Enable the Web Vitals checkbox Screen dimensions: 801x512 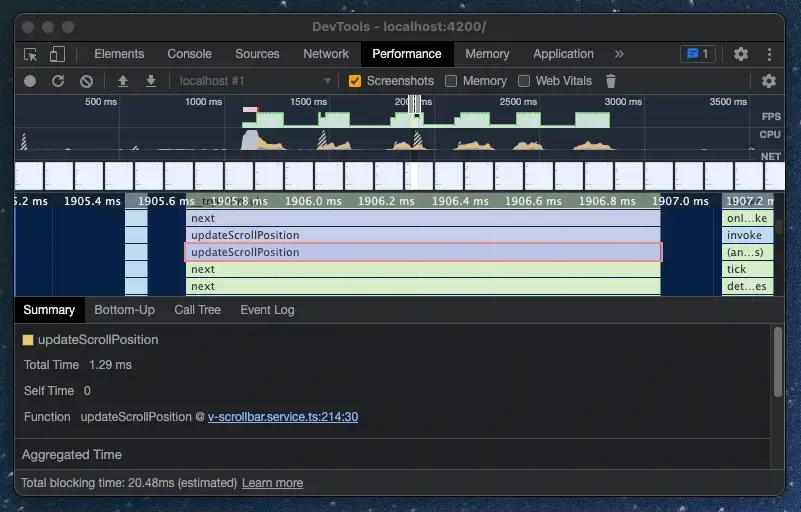coord(524,81)
